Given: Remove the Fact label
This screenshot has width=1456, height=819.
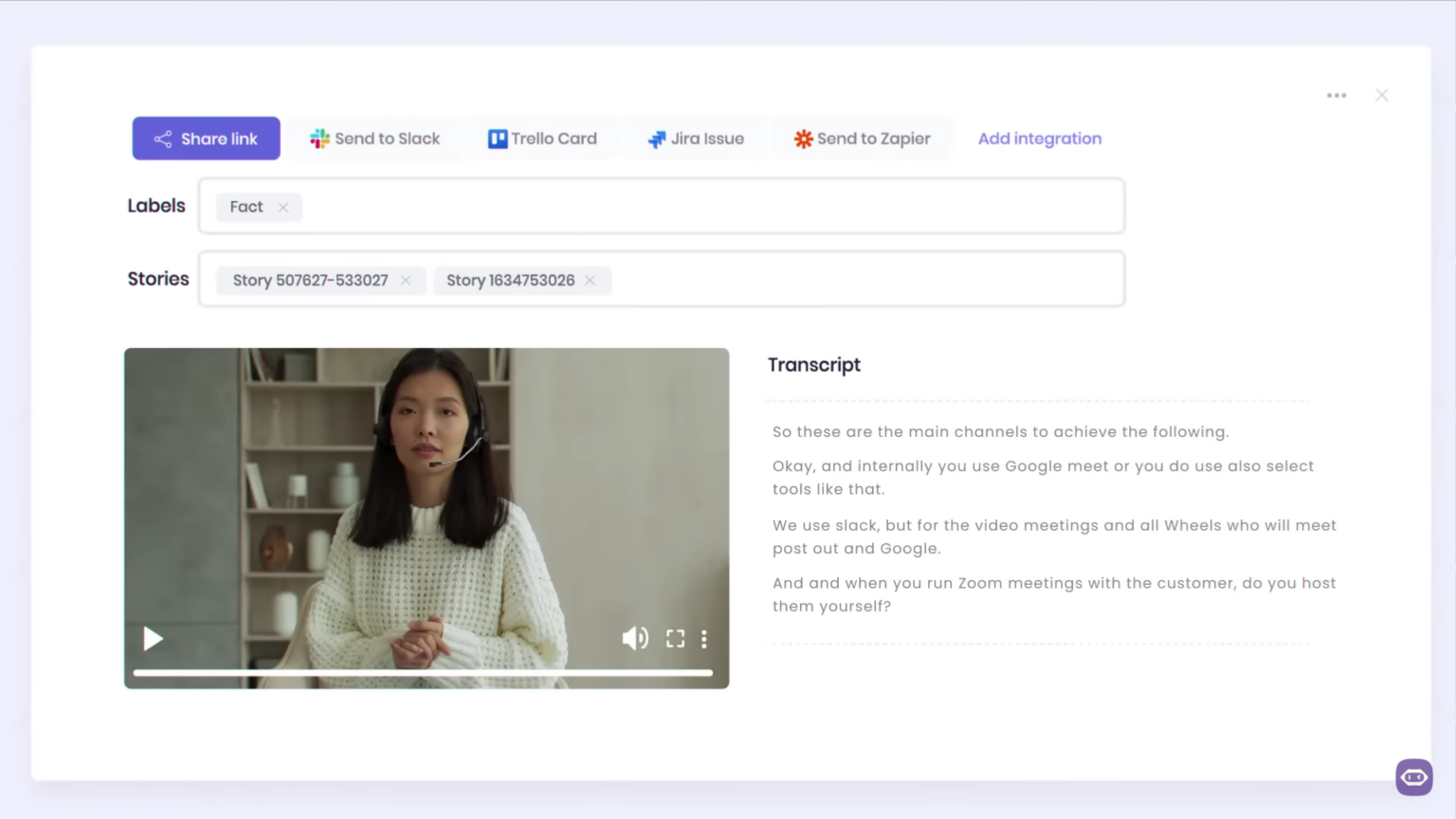Looking at the screenshot, I should 282,207.
